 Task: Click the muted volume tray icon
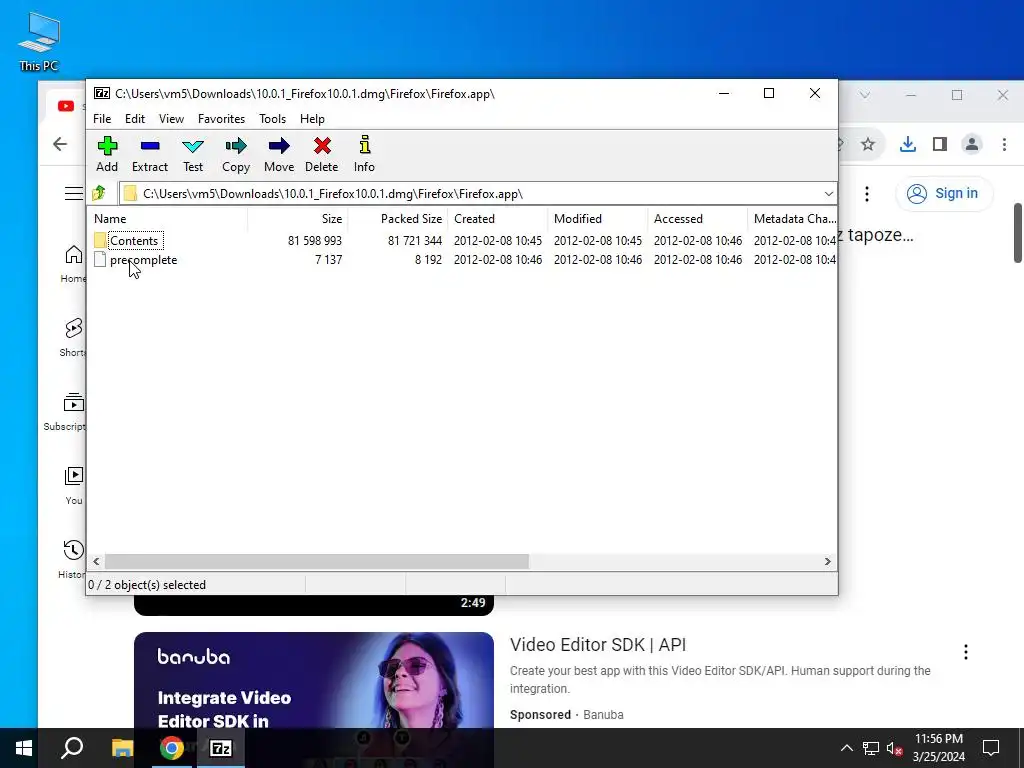pos(895,748)
